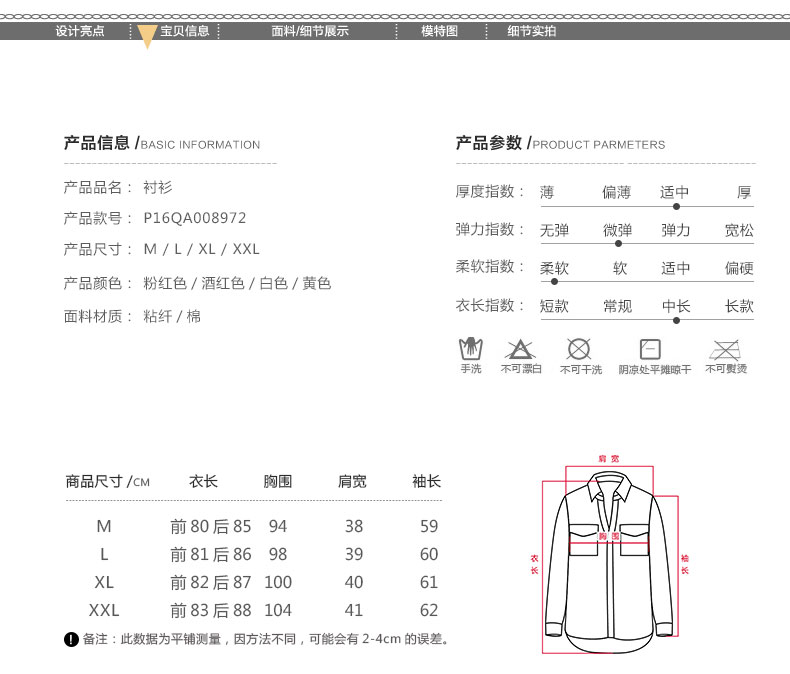The width and height of the screenshot is (790, 674).
Task: Click the 厚 thickness option
Action: point(745,192)
